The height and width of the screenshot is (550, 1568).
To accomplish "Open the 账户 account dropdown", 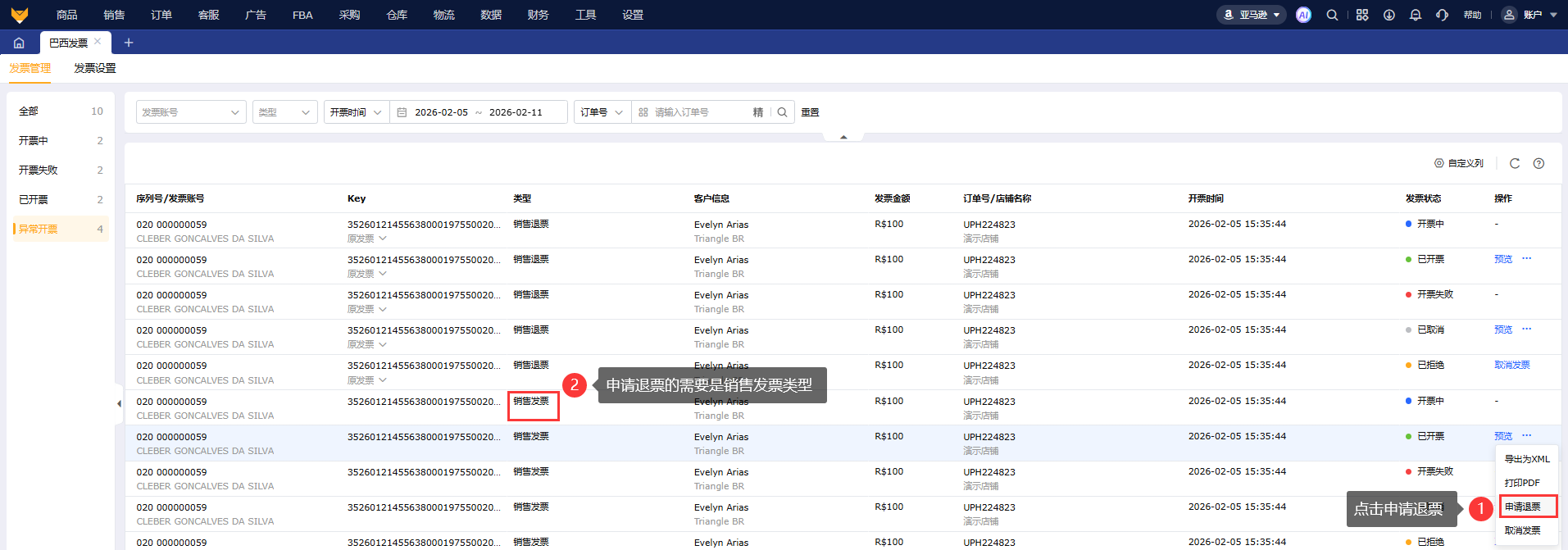I will coord(1538,15).
